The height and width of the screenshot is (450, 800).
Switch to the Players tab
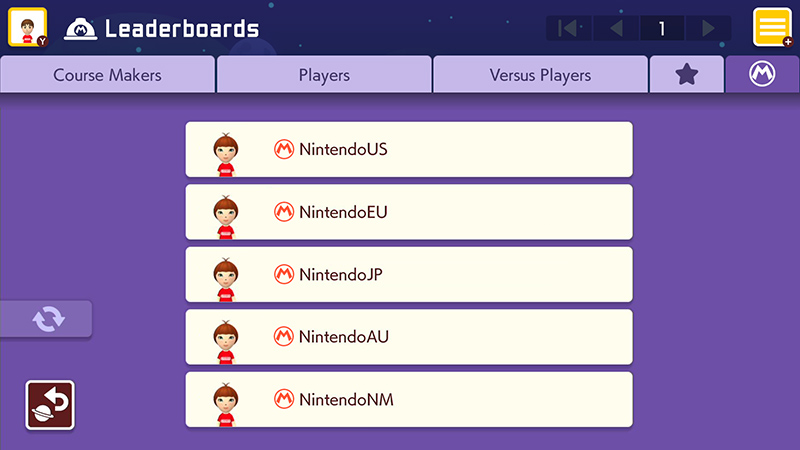[x=324, y=74]
